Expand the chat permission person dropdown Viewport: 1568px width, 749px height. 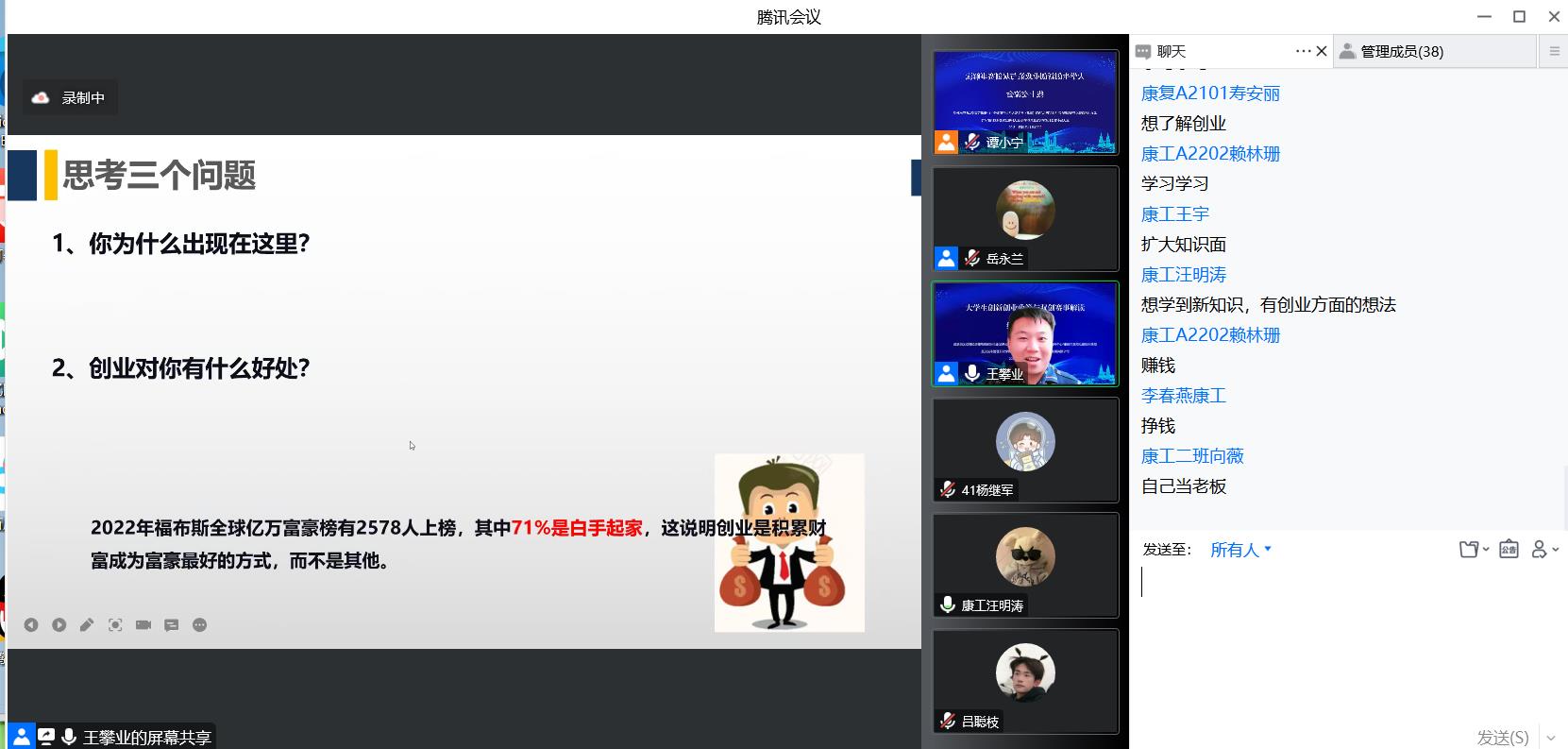point(1544,550)
